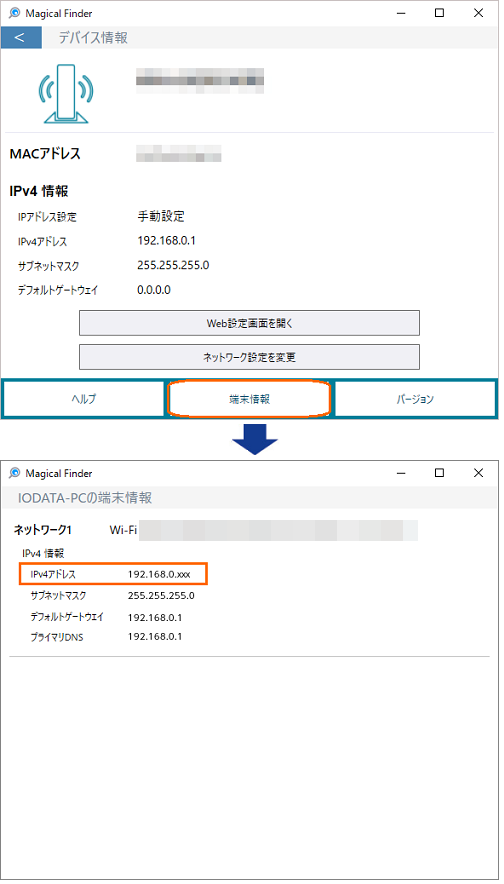
Task: Click Magical Finder app icon in lower title bar
Action: tap(15, 473)
